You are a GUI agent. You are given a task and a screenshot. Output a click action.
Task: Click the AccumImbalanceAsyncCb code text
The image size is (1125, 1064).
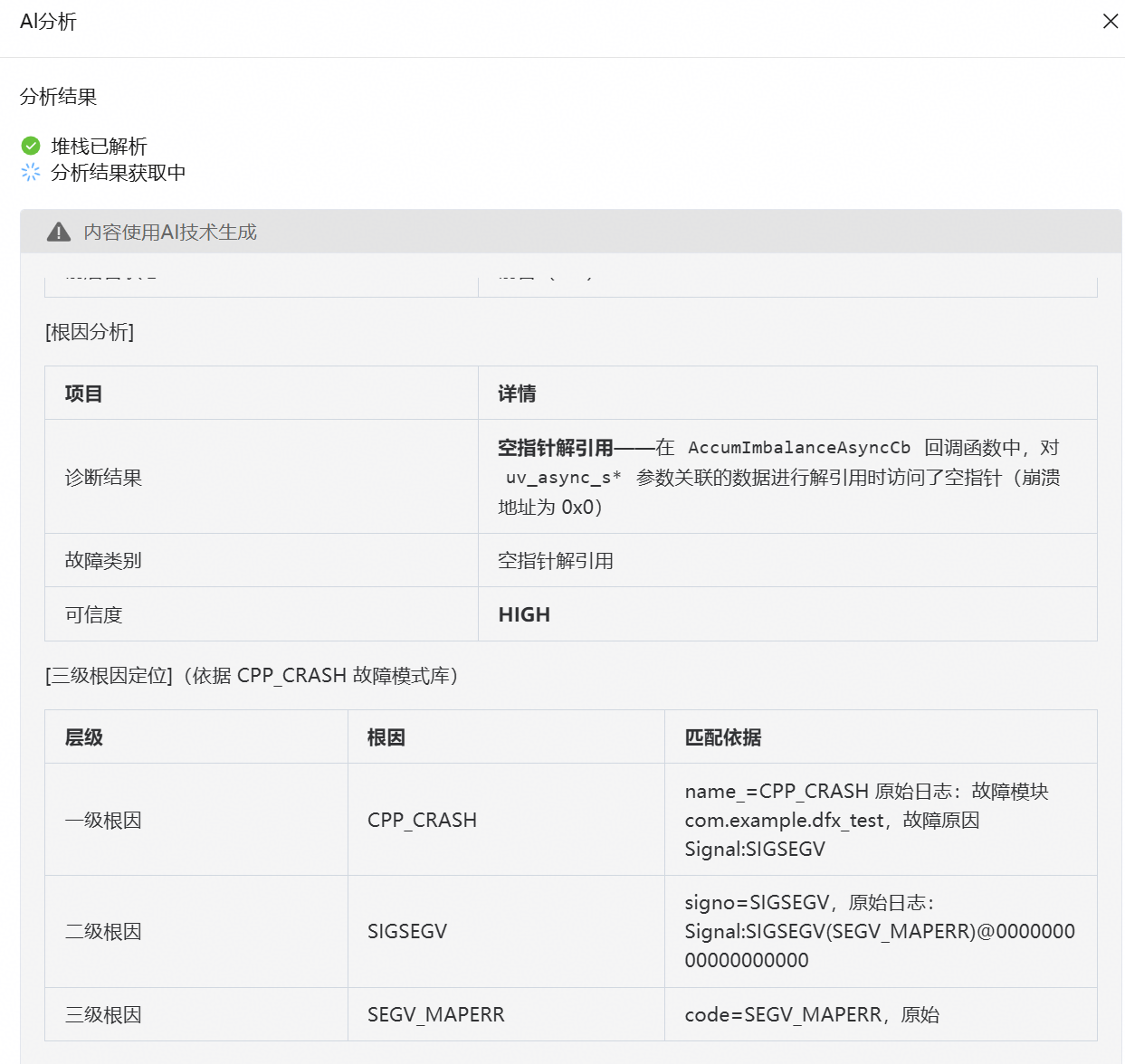[799, 448]
